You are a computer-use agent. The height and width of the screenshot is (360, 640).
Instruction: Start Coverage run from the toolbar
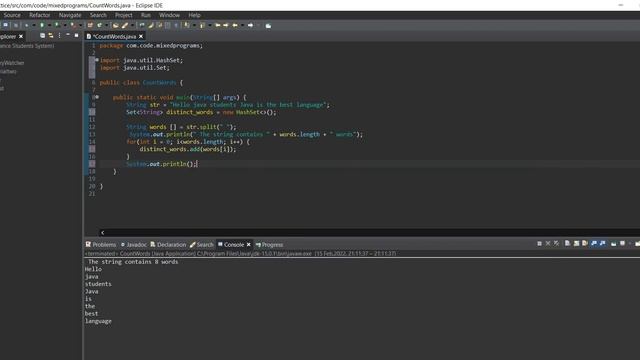coord(57,25)
